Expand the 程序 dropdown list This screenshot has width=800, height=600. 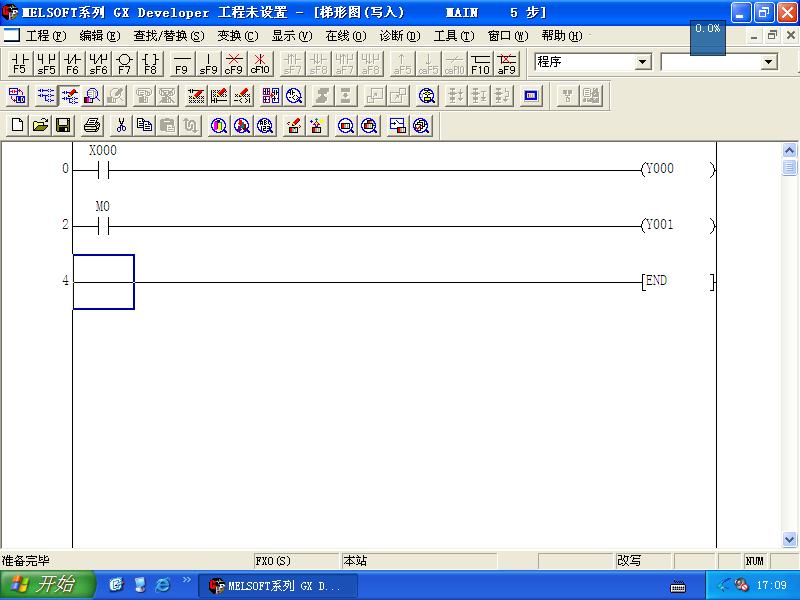coord(642,62)
